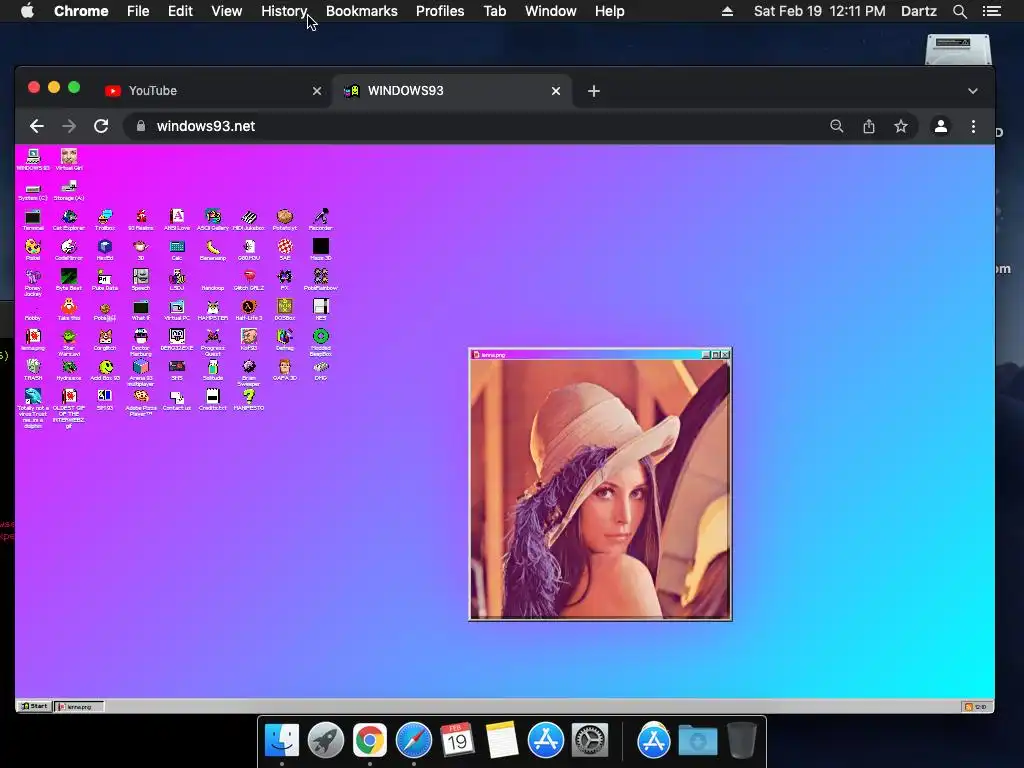The height and width of the screenshot is (768, 1024).
Task: Open the Contact us icon
Action: point(176,400)
